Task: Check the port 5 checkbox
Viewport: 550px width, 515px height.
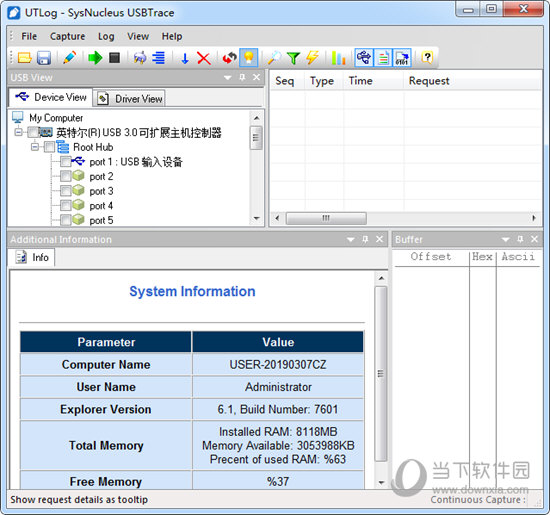Action: (66, 220)
